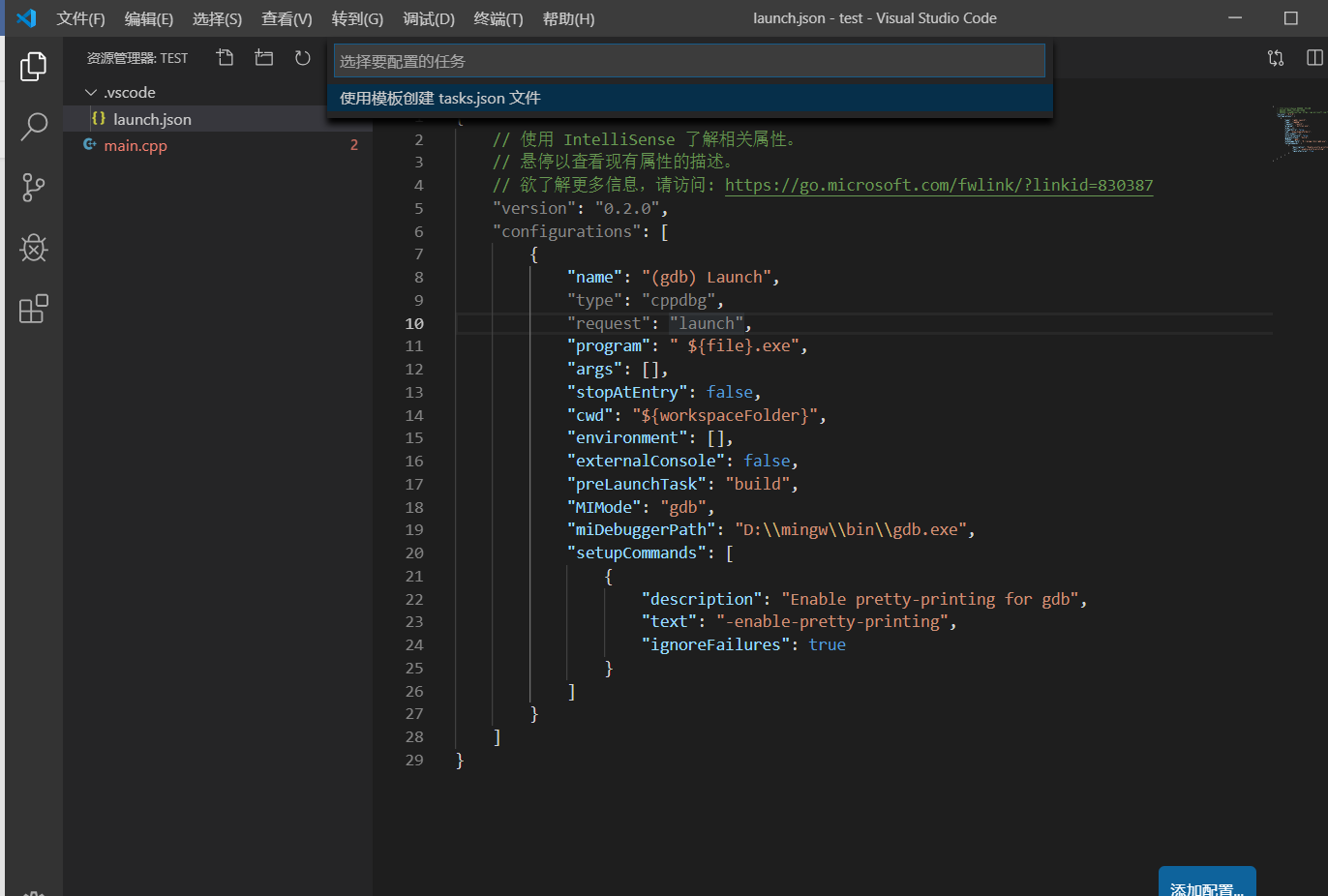Screen dimensions: 1328x896
Task: Split the editor to the right
Action: [1314, 58]
